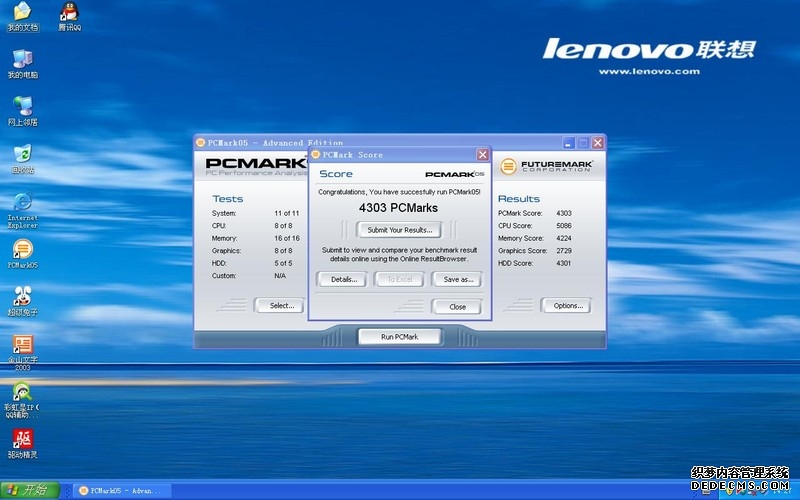Open the Recycle Bin desktop icon
The height and width of the screenshot is (500, 800).
pos(22,159)
